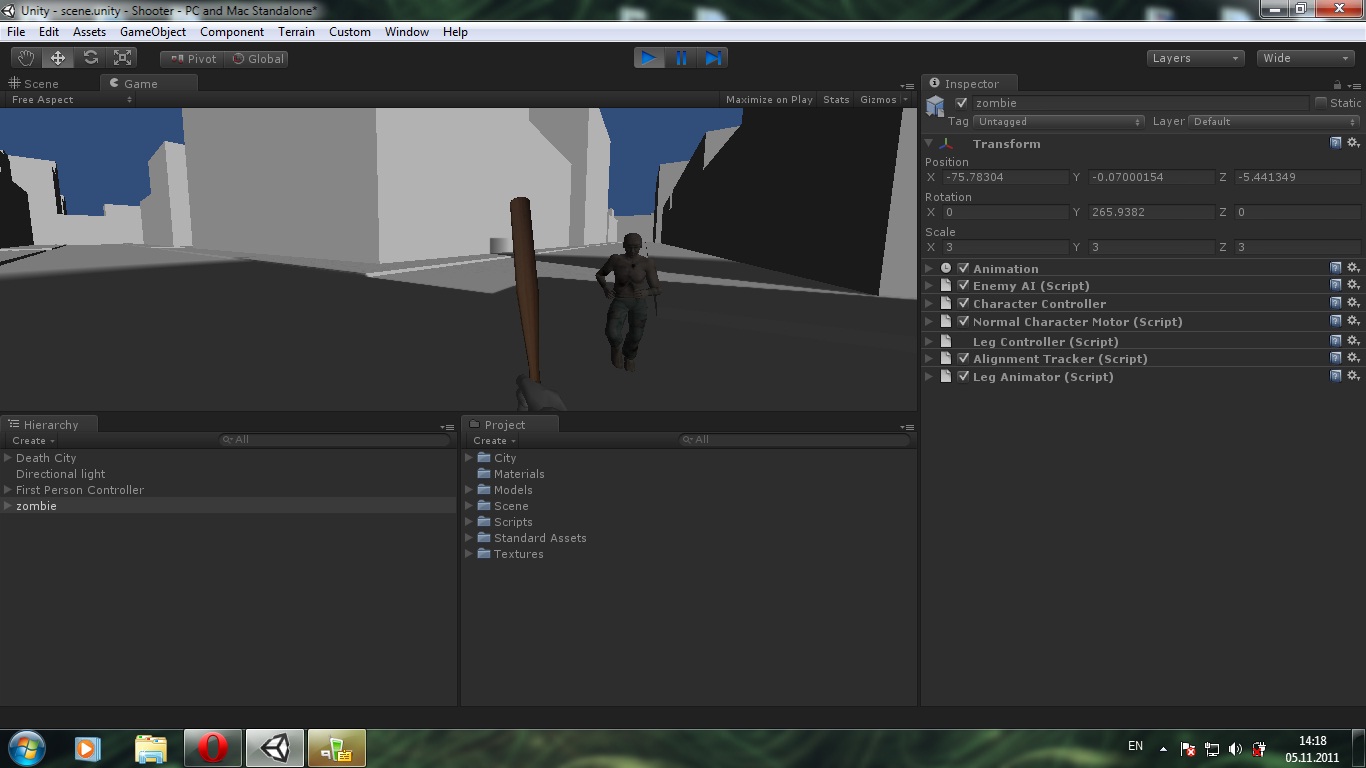Select the Hand tool in toolbar

(x=25, y=58)
